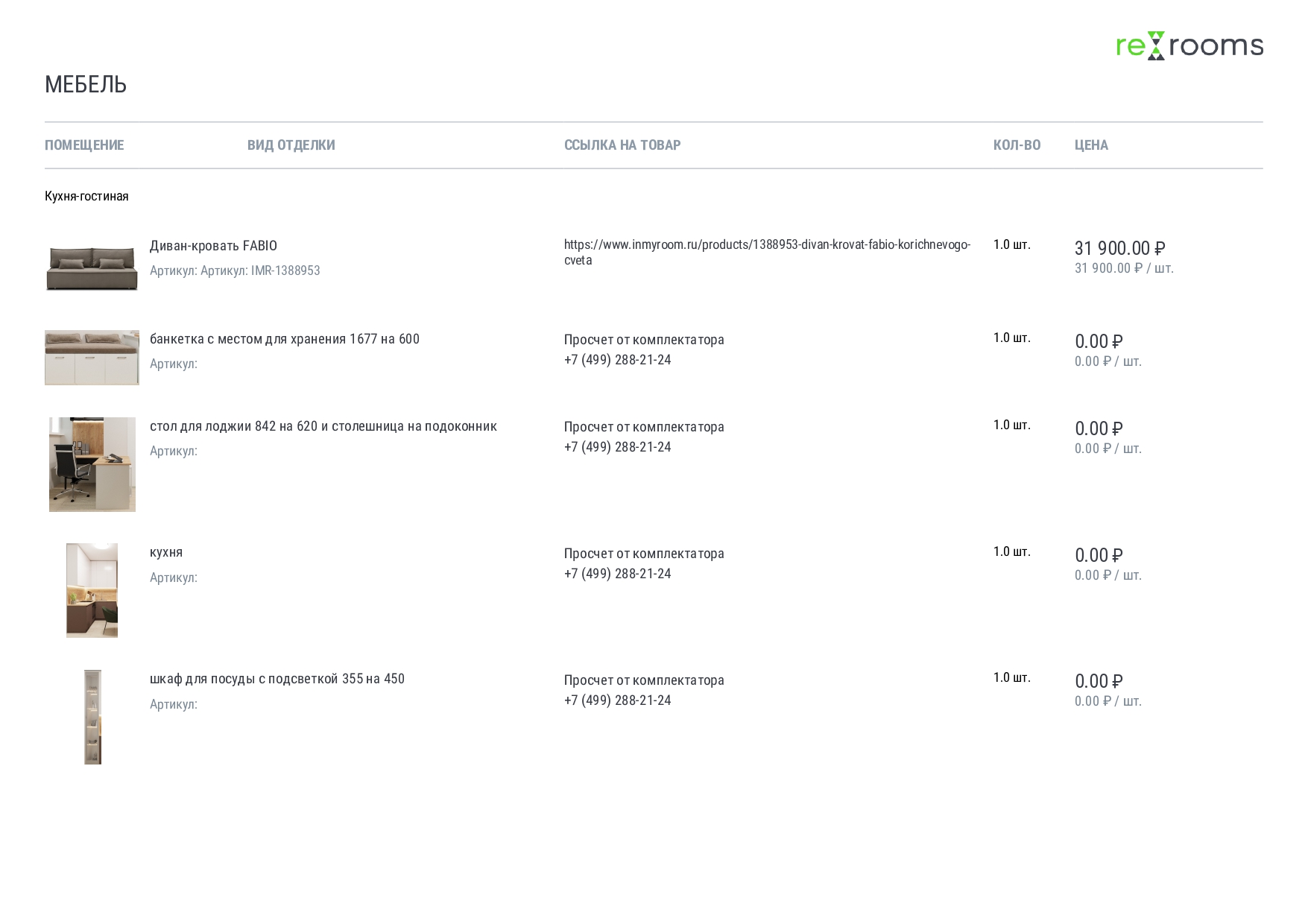Click the 31 900.00 ₽ price
Viewport: 1308px width, 924px height.
click(x=1119, y=248)
